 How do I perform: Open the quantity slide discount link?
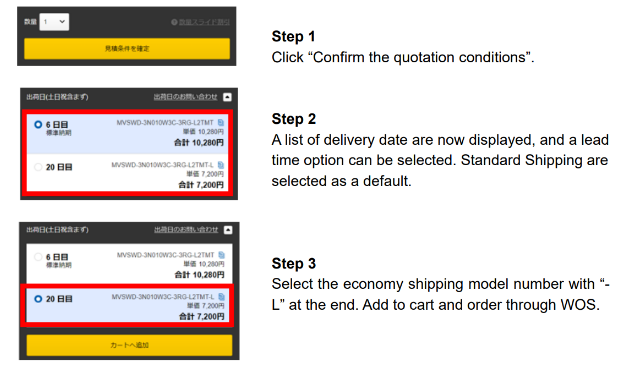[x=204, y=22]
